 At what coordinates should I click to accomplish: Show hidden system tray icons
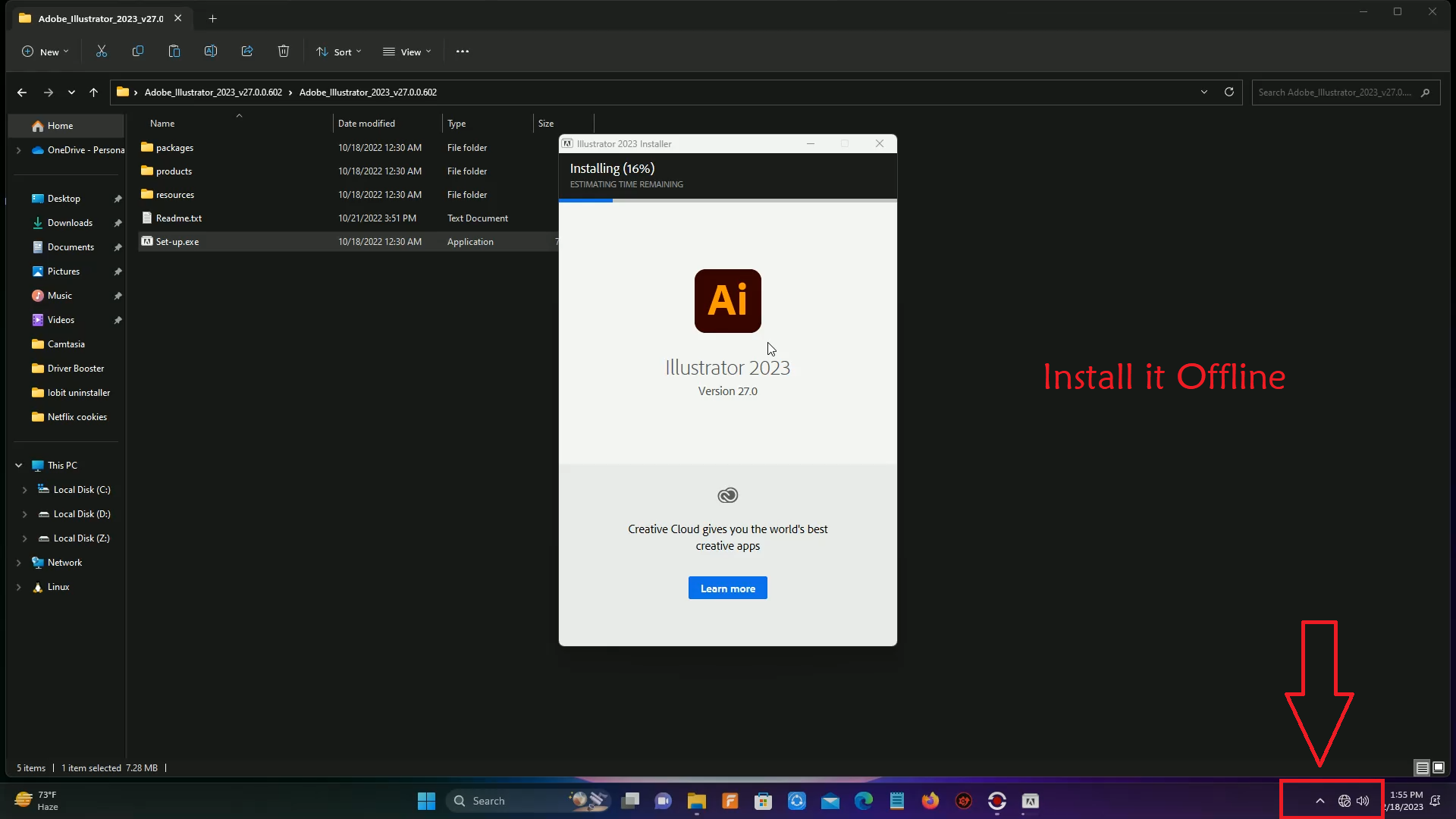point(1320,801)
